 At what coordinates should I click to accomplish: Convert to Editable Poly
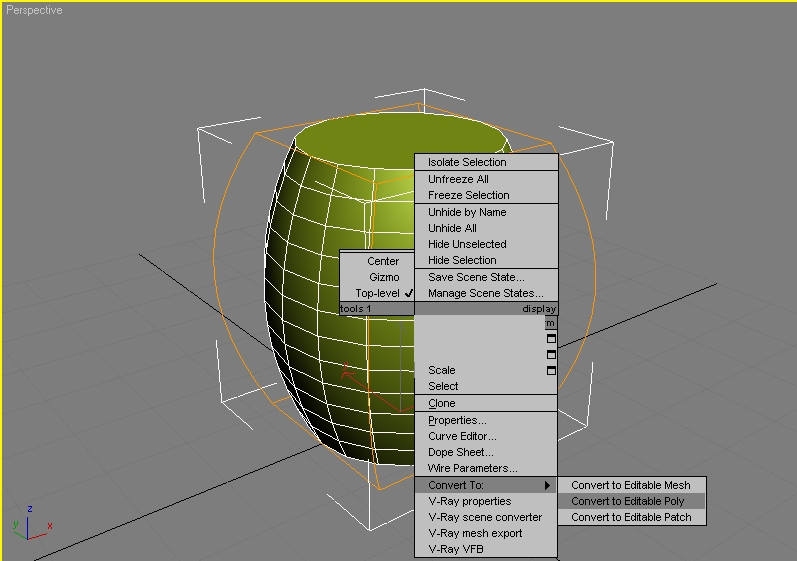[632, 501]
